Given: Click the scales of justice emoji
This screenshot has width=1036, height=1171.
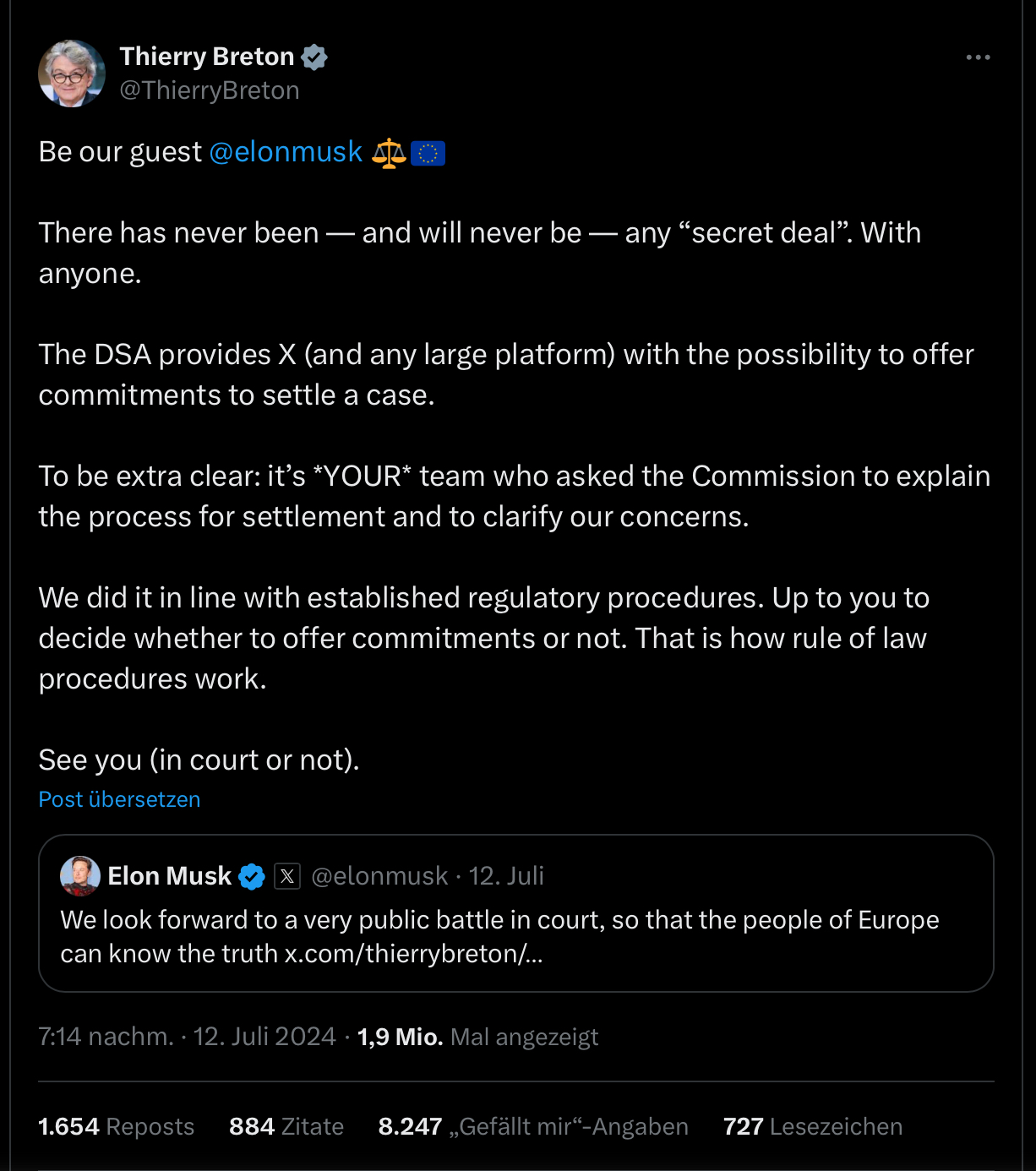Looking at the screenshot, I should pyautogui.click(x=389, y=153).
